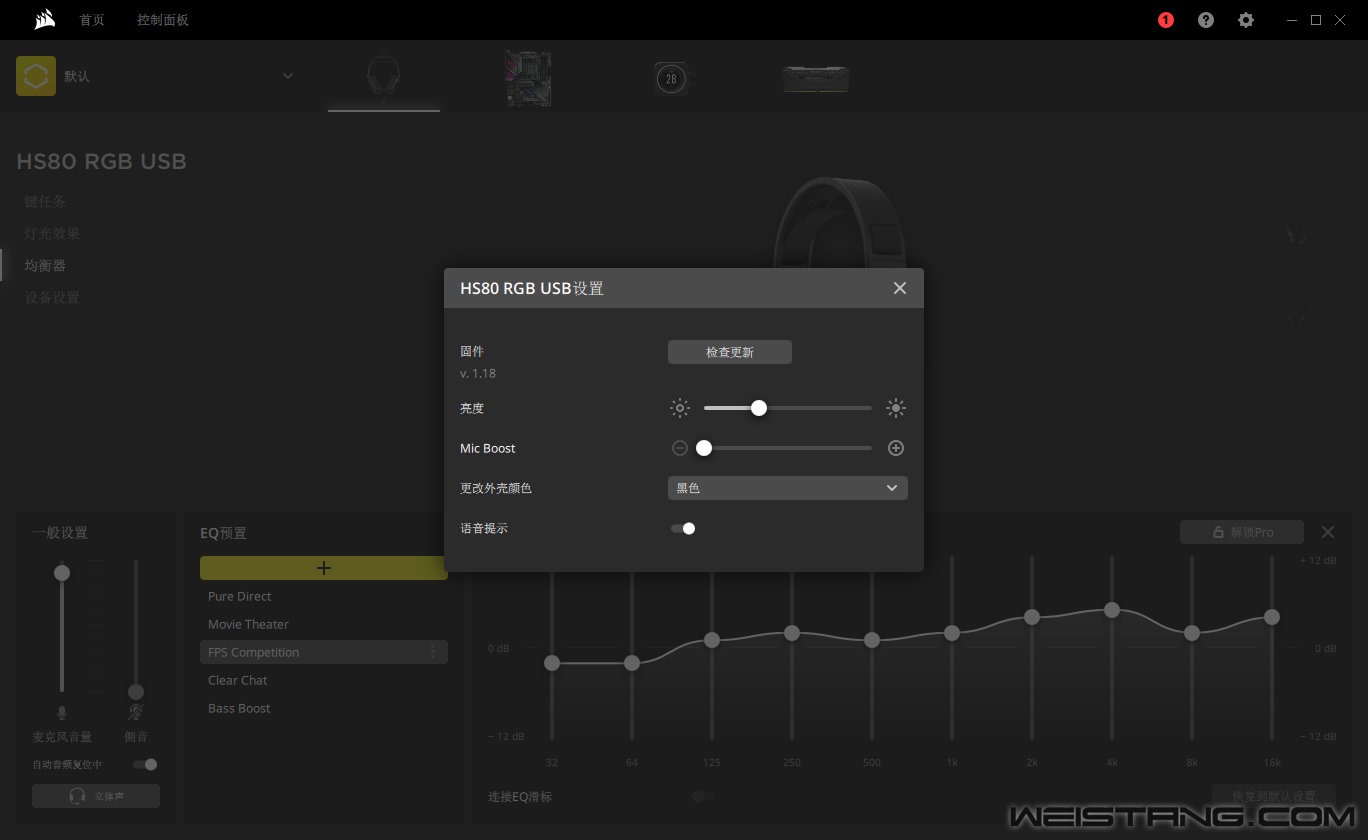Toggle the link EQ sliders switch
This screenshot has width=1368, height=840.
[703, 796]
